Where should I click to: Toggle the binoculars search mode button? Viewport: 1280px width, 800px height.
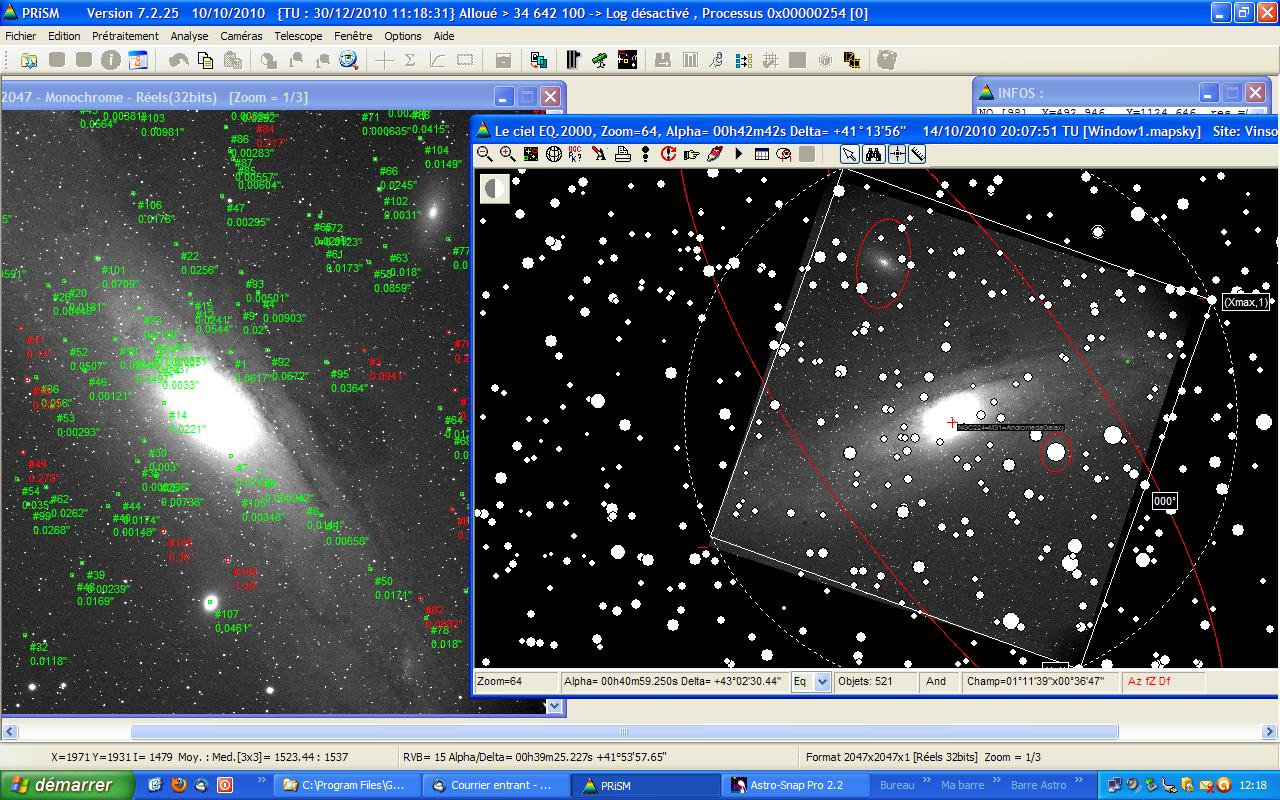(872, 154)
